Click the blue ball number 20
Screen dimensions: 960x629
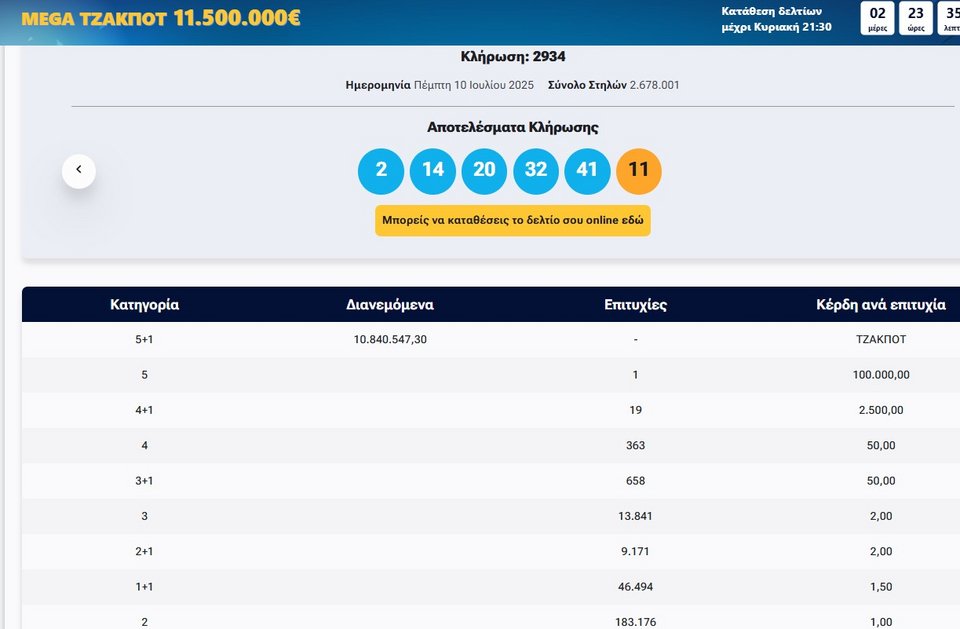(x=484, y=171)
